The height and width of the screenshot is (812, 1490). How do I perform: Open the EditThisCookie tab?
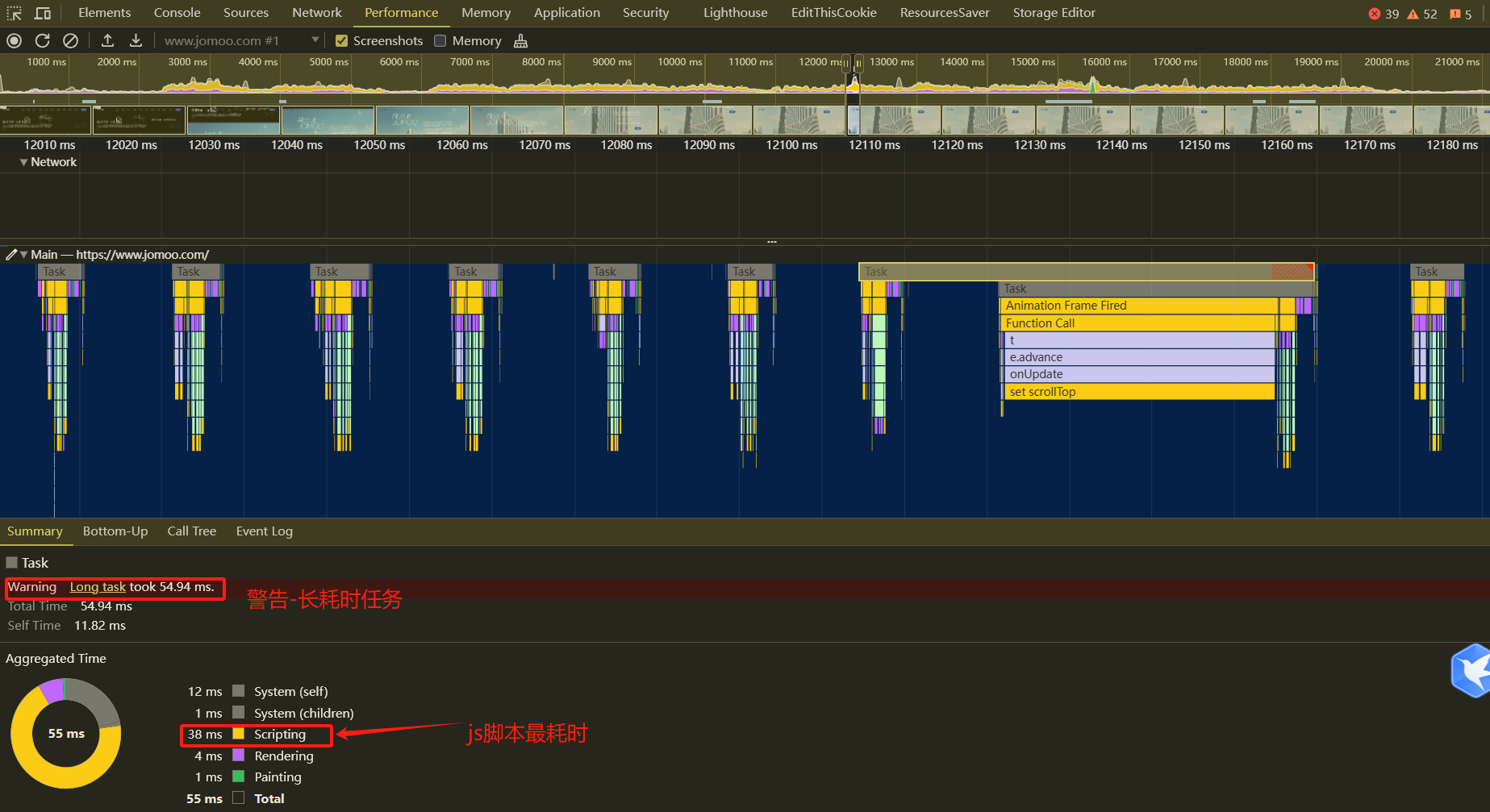(834, 13)
